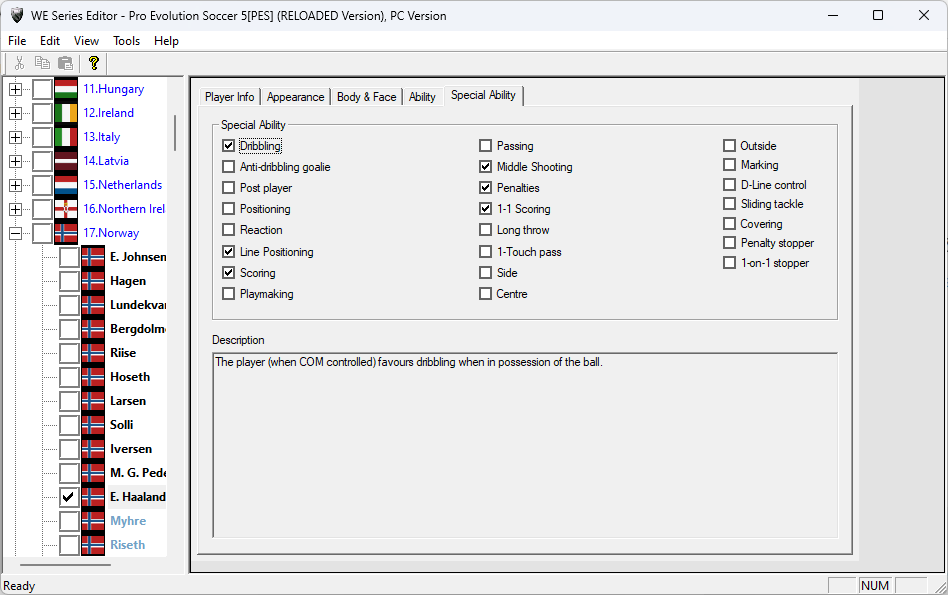
Task: Select player Lundekvam in the tree
Action: [x=138, y=305]
